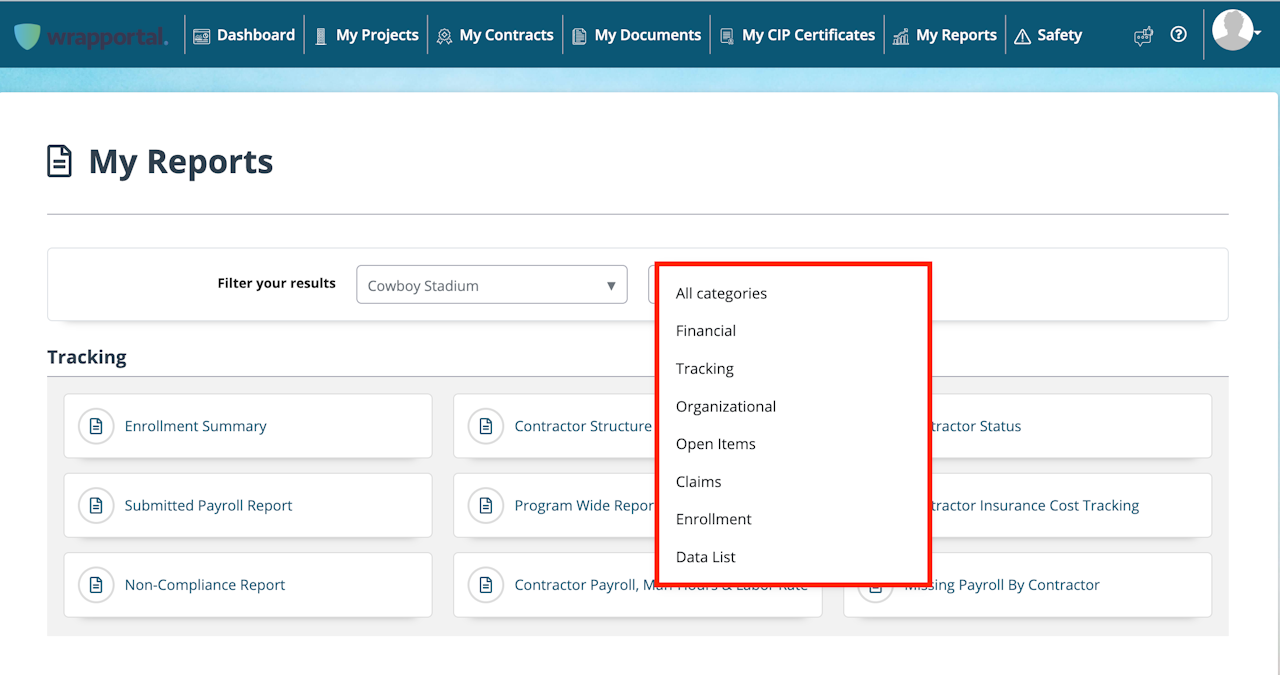Open the Non-Compliance Report
The image size is (1280, 675).
point(248,585)
